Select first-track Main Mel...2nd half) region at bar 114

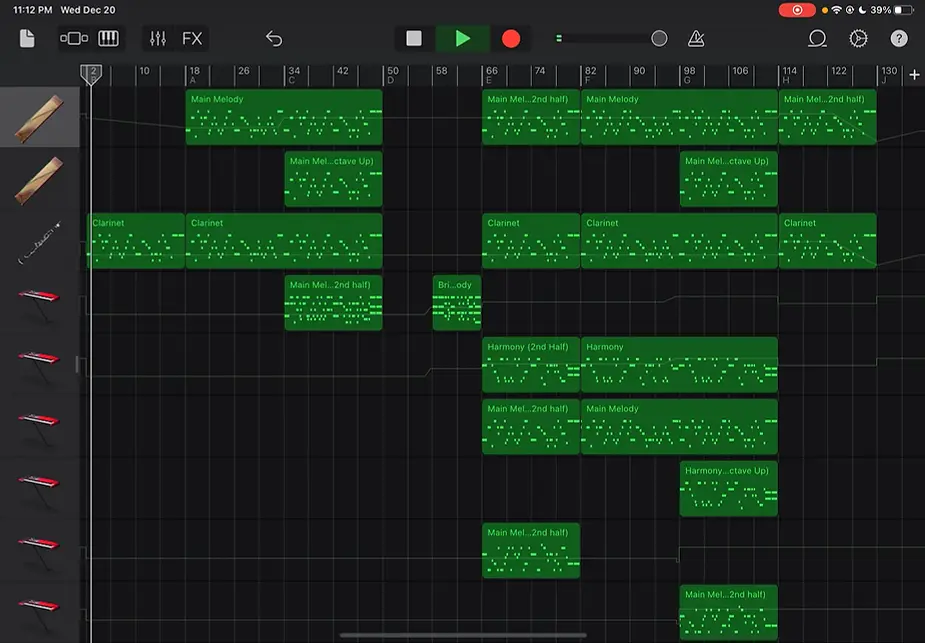(828, 117)
